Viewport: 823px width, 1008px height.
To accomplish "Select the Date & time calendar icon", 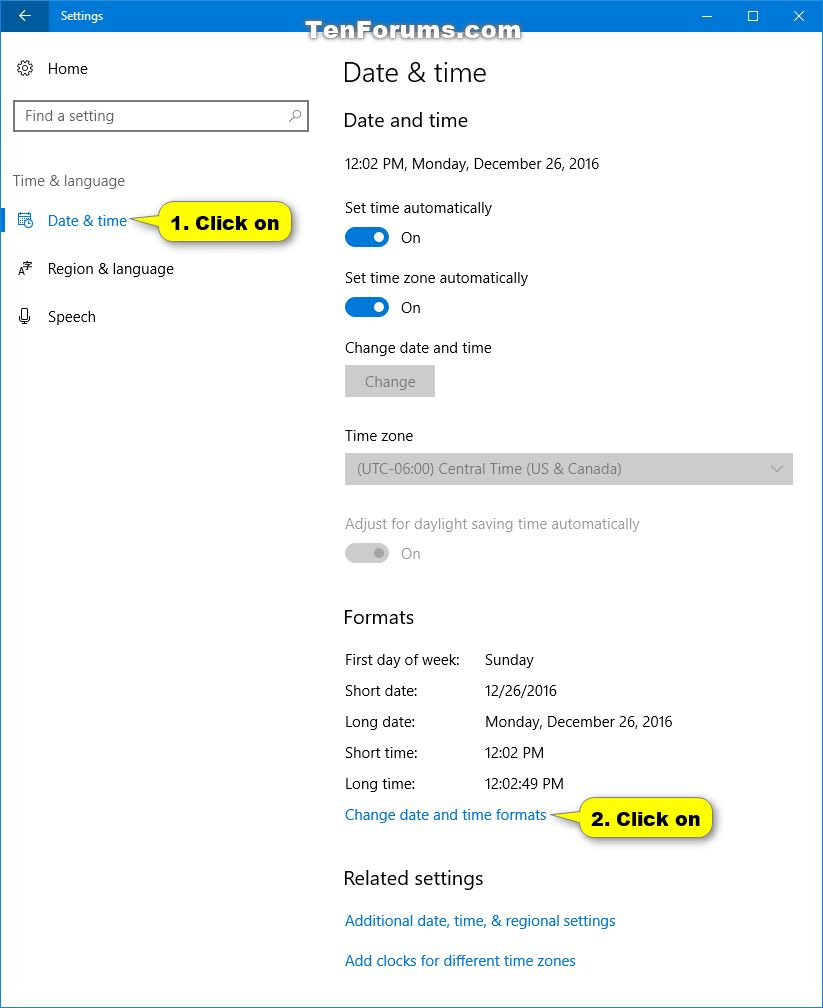I will (24, 220).
